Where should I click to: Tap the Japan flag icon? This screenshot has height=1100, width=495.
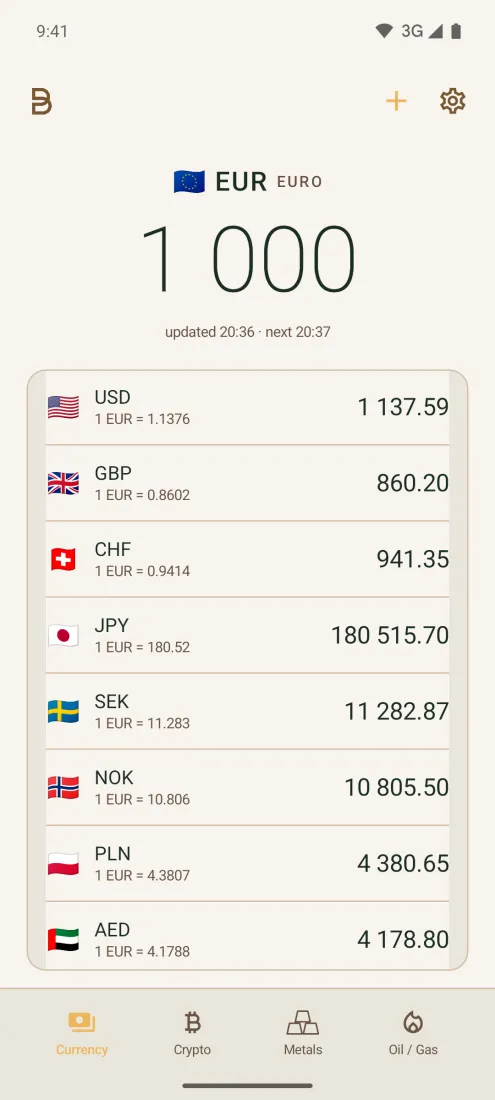click(63, 636)
